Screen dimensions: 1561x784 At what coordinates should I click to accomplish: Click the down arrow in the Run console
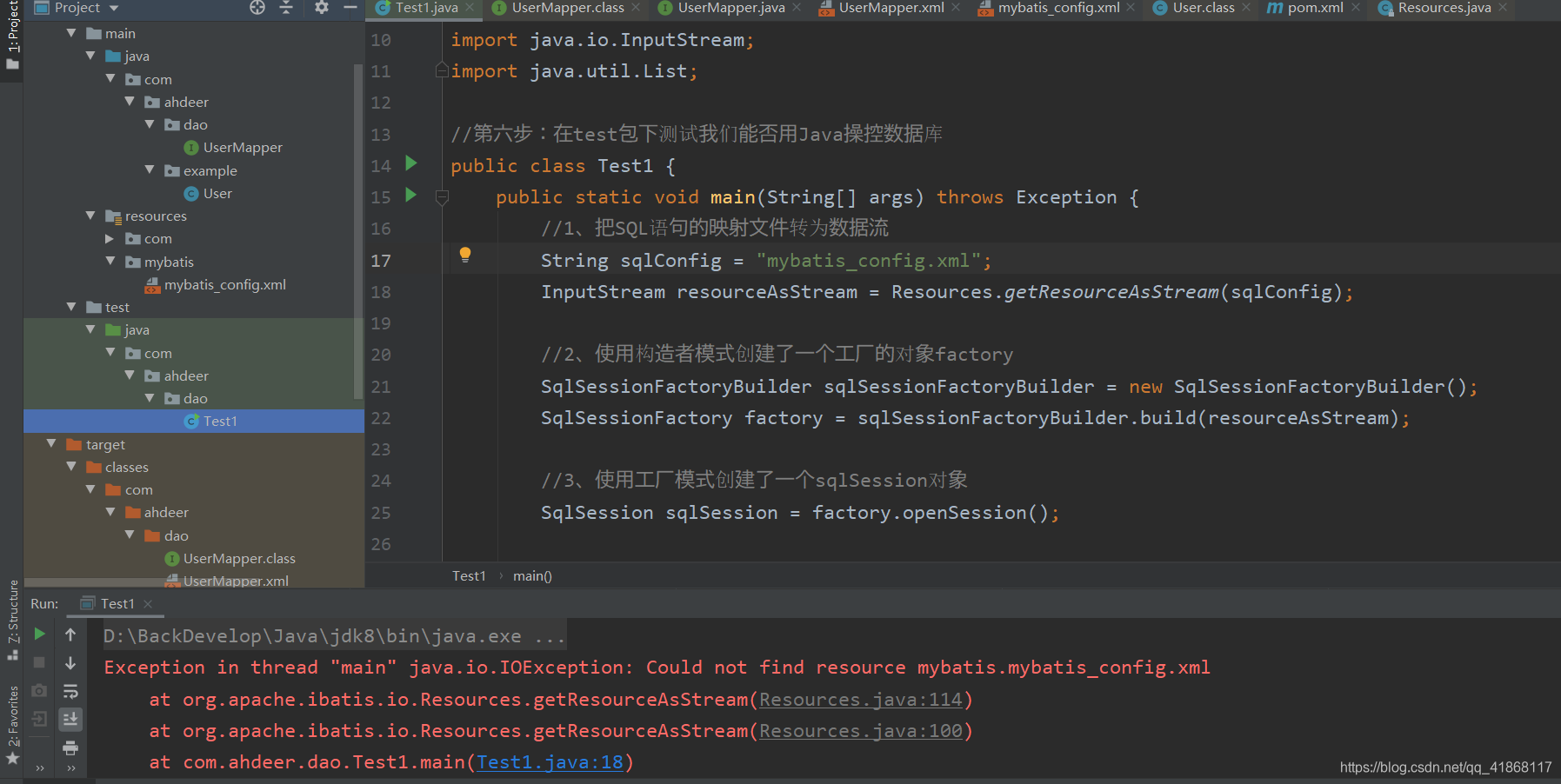pos(70,662)
